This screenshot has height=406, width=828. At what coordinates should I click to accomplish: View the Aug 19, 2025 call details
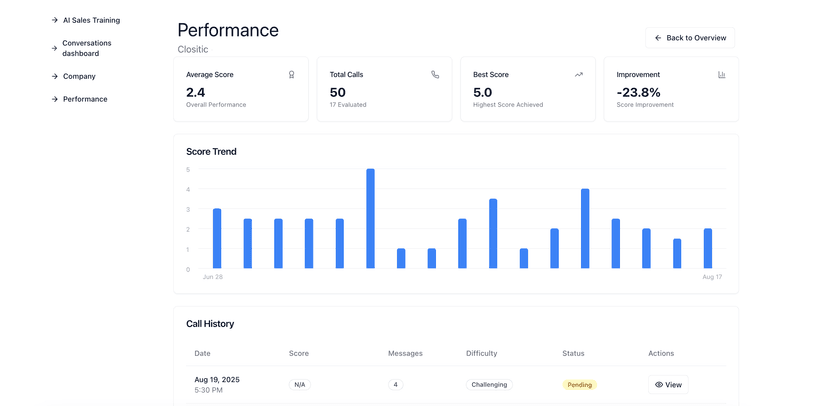[x=668, y=384]
